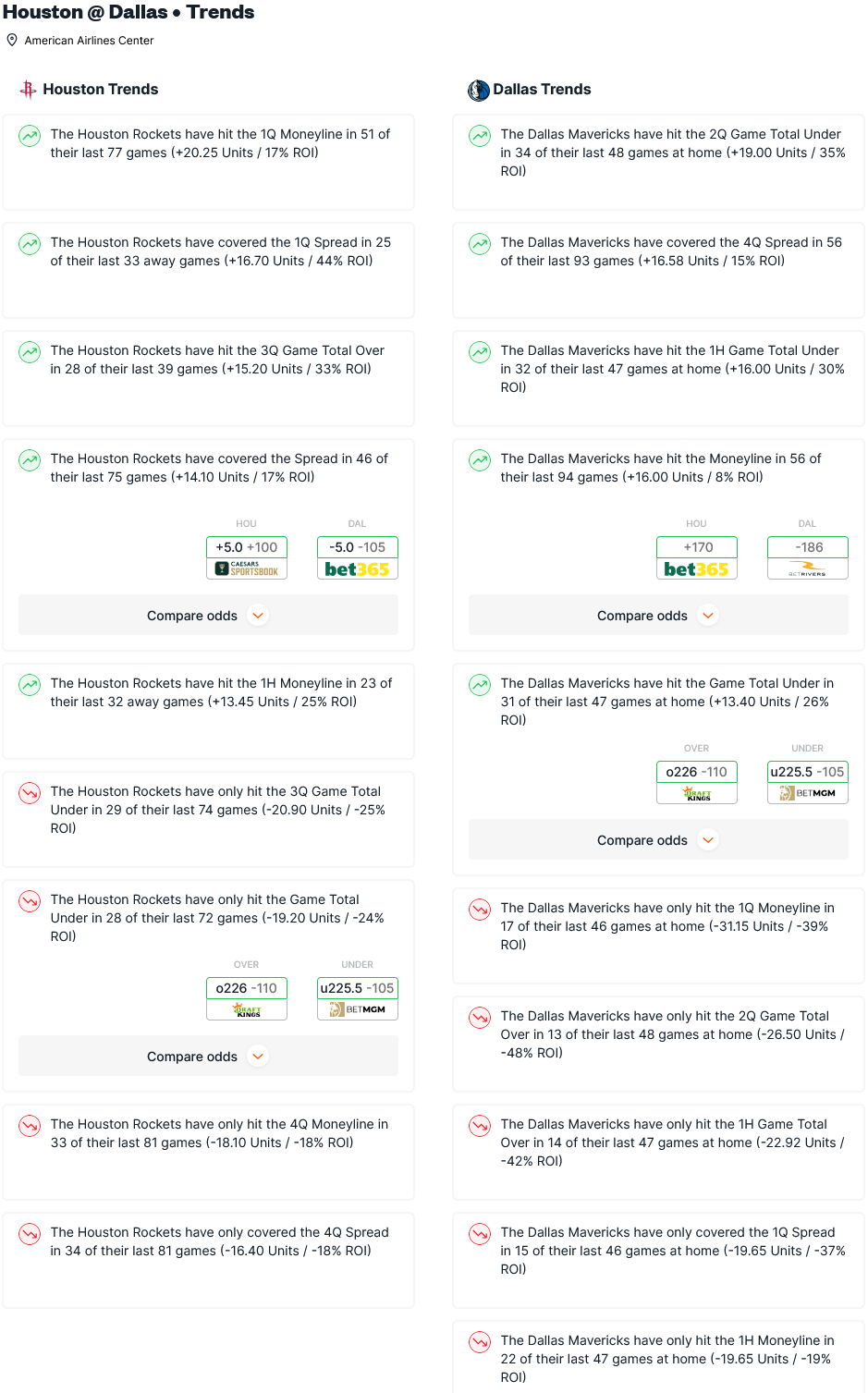Click the green uptrend icon for Houston 1Q Moneyline
868x1393 pixels.
[30, 136]
